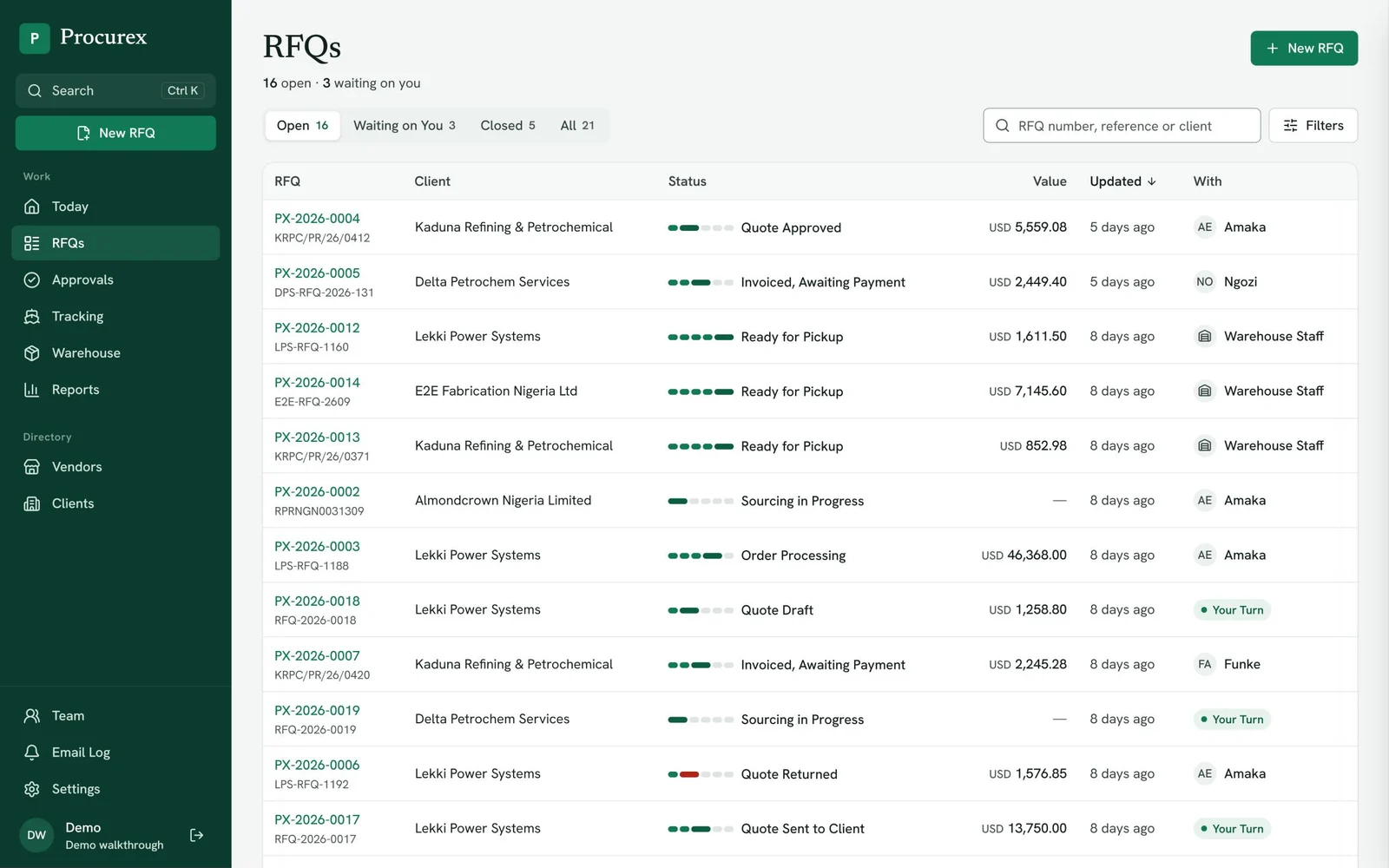
Task: Switch to Waiting on You tab
Action: [405, 126]
